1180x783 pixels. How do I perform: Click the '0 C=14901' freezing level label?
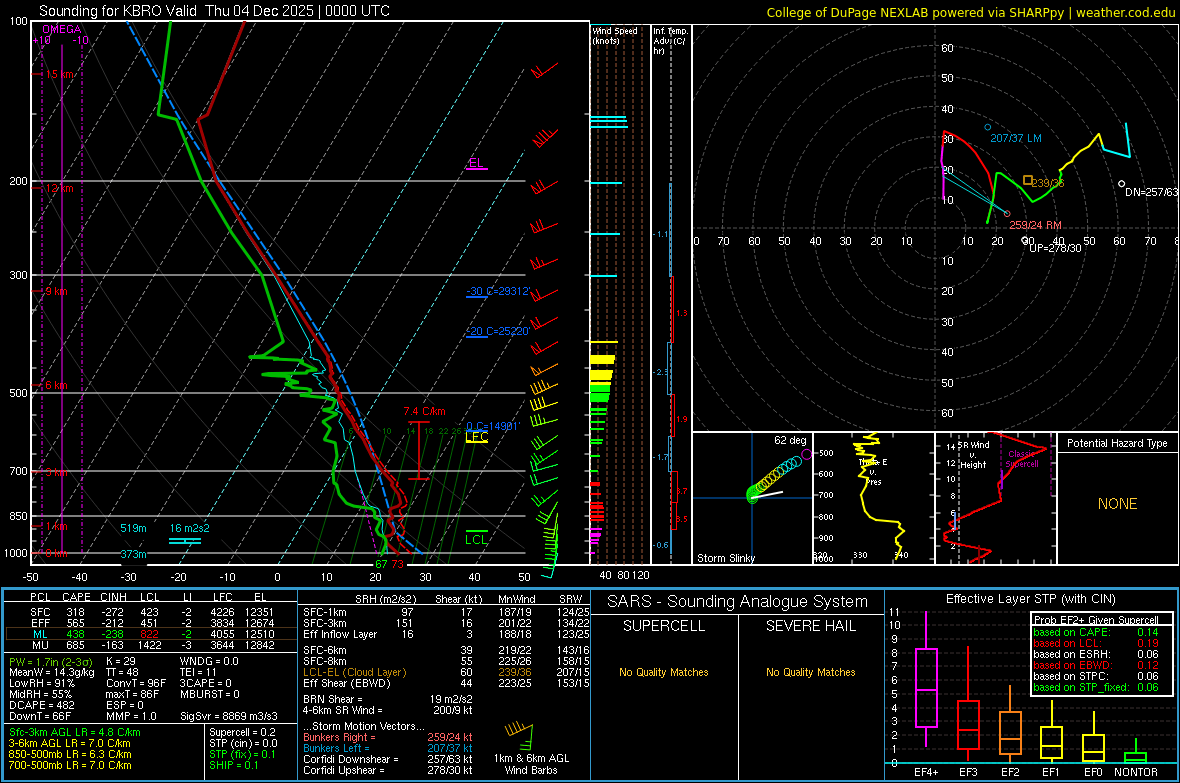[x=493, y=426]
